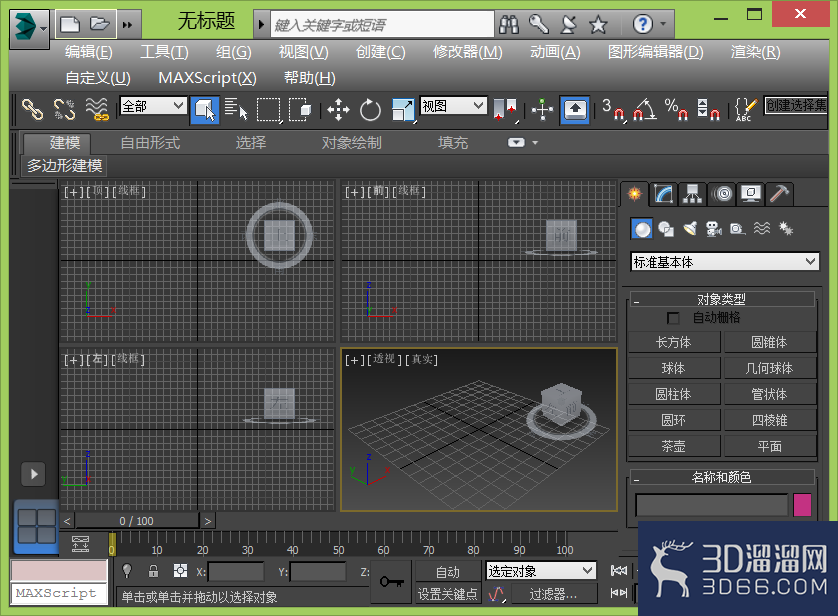Screen dimensions: 838x616
Task: Open the help question mark icon
Action: (642, 24)
